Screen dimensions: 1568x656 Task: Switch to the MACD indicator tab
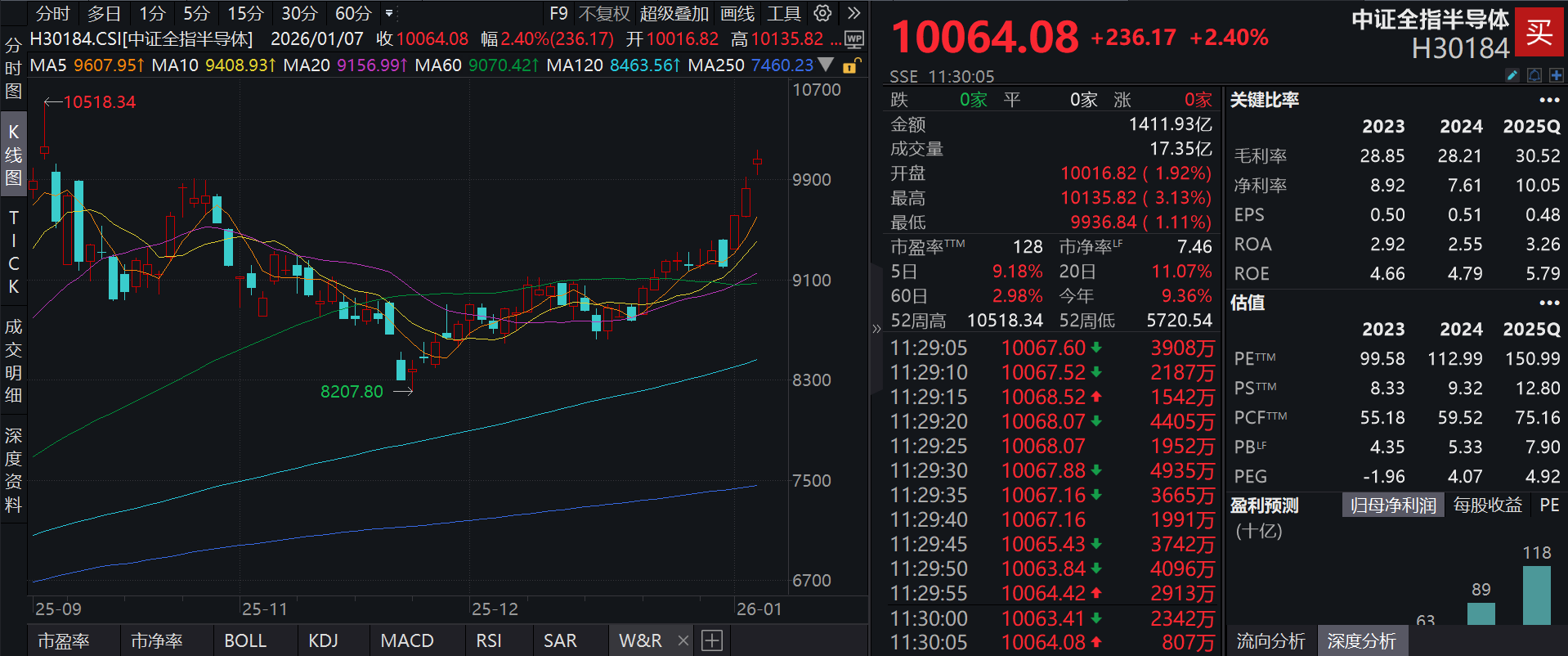point(407,640)
